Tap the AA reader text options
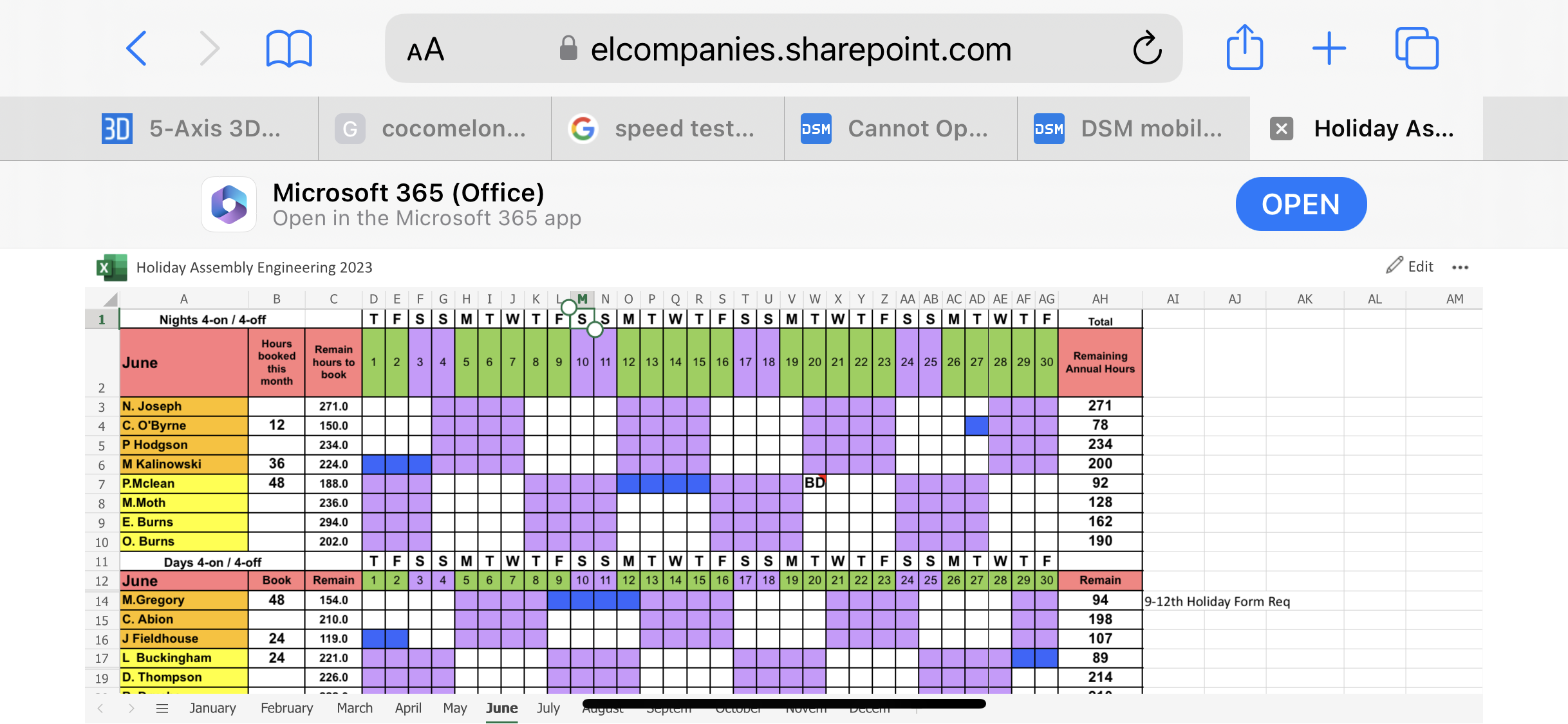Image resolution: width=1568 pixels, height=724 pixels. tap(425, 50)
